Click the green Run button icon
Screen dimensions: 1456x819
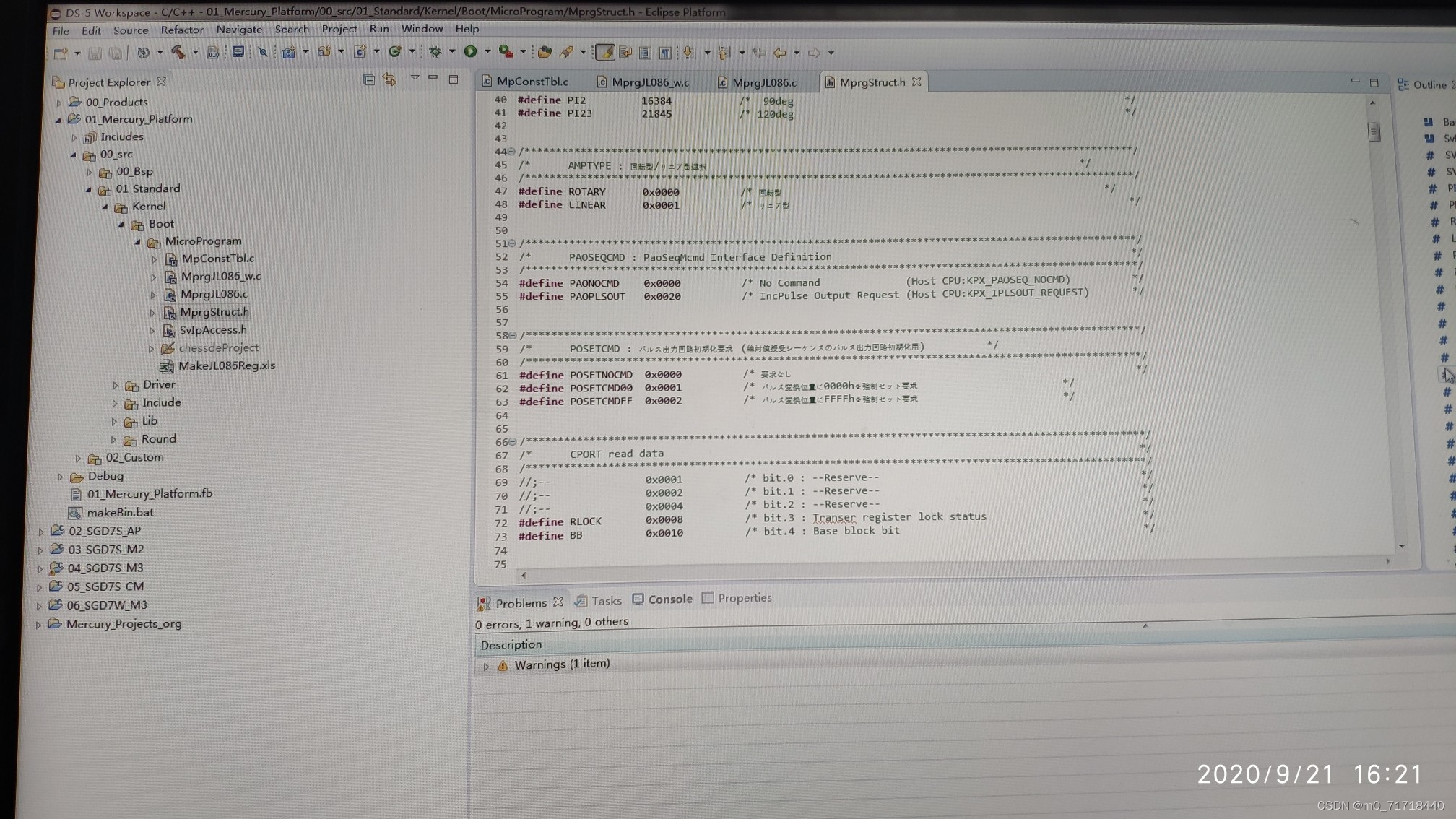470,51
